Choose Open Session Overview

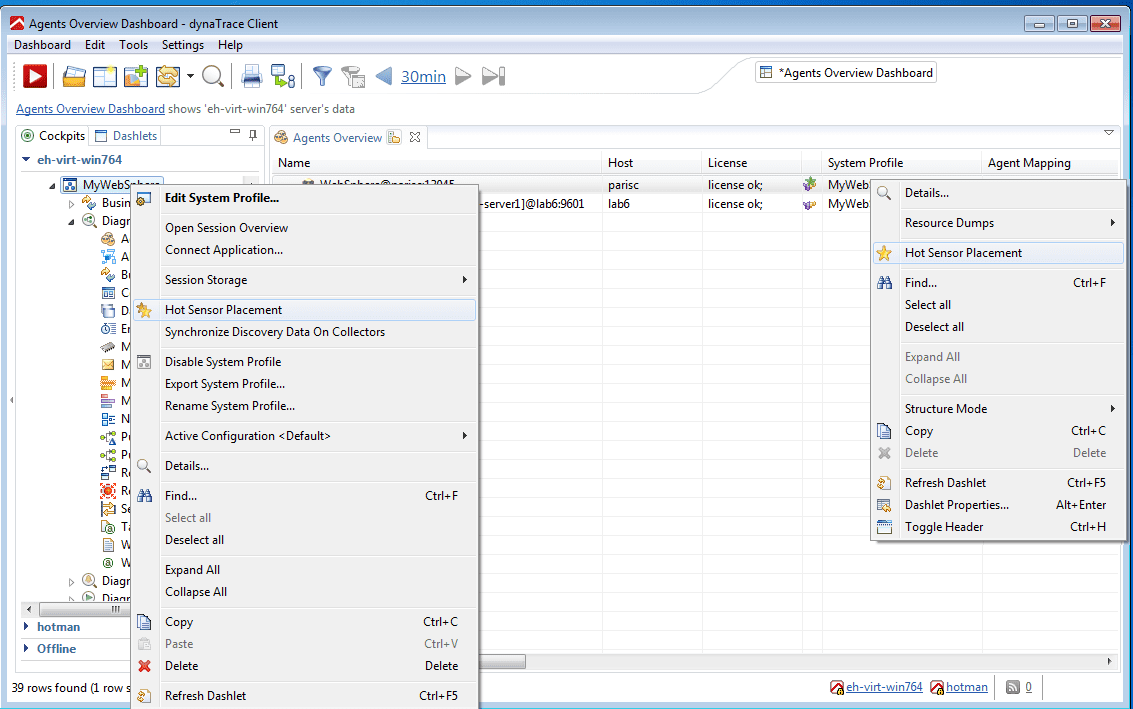[304, 228]
